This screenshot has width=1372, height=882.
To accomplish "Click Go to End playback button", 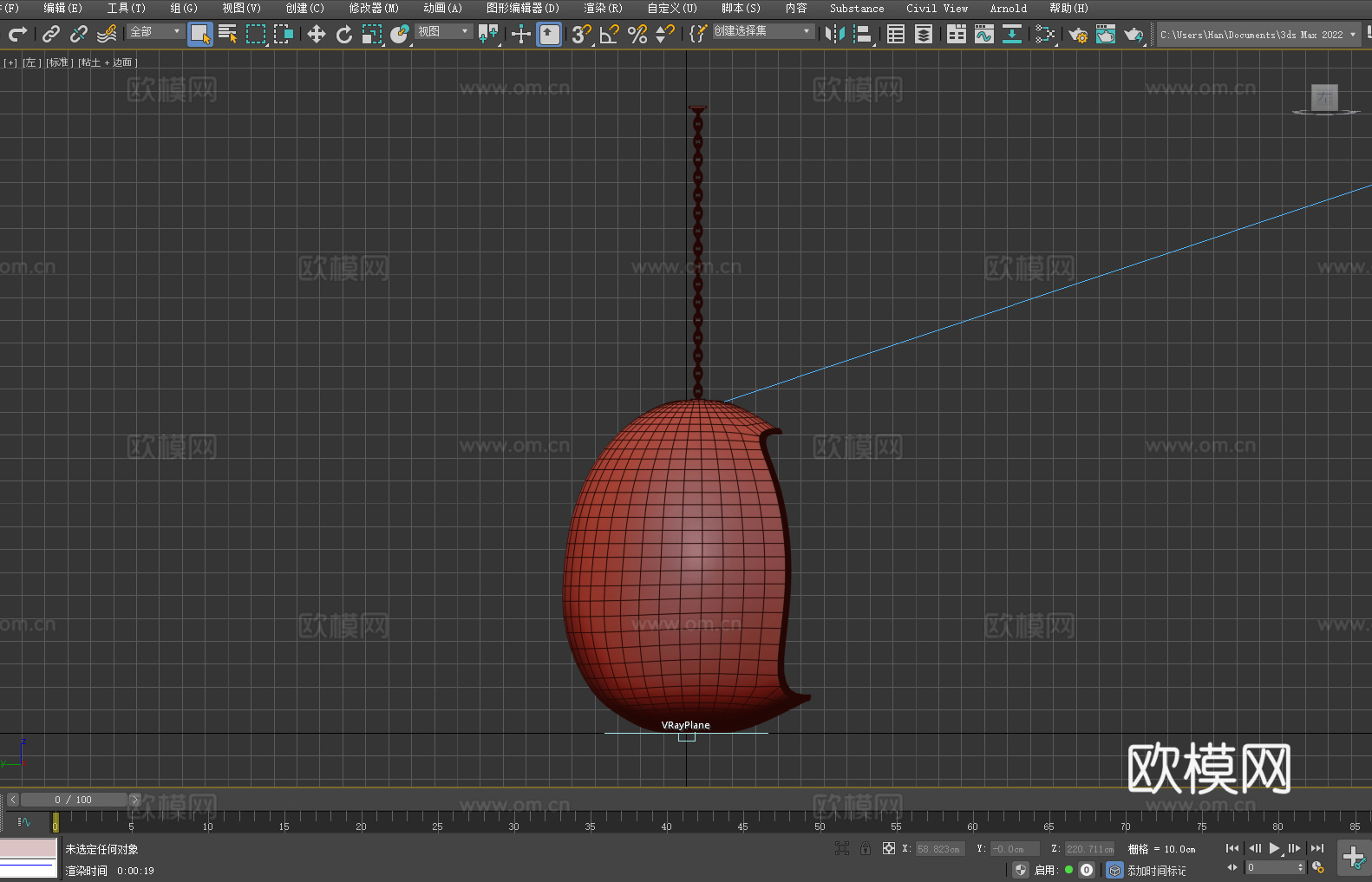I will point(1317,848).
